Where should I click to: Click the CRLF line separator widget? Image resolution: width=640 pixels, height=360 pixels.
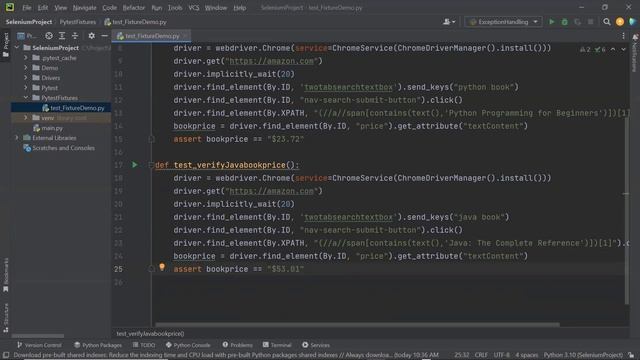481,355
